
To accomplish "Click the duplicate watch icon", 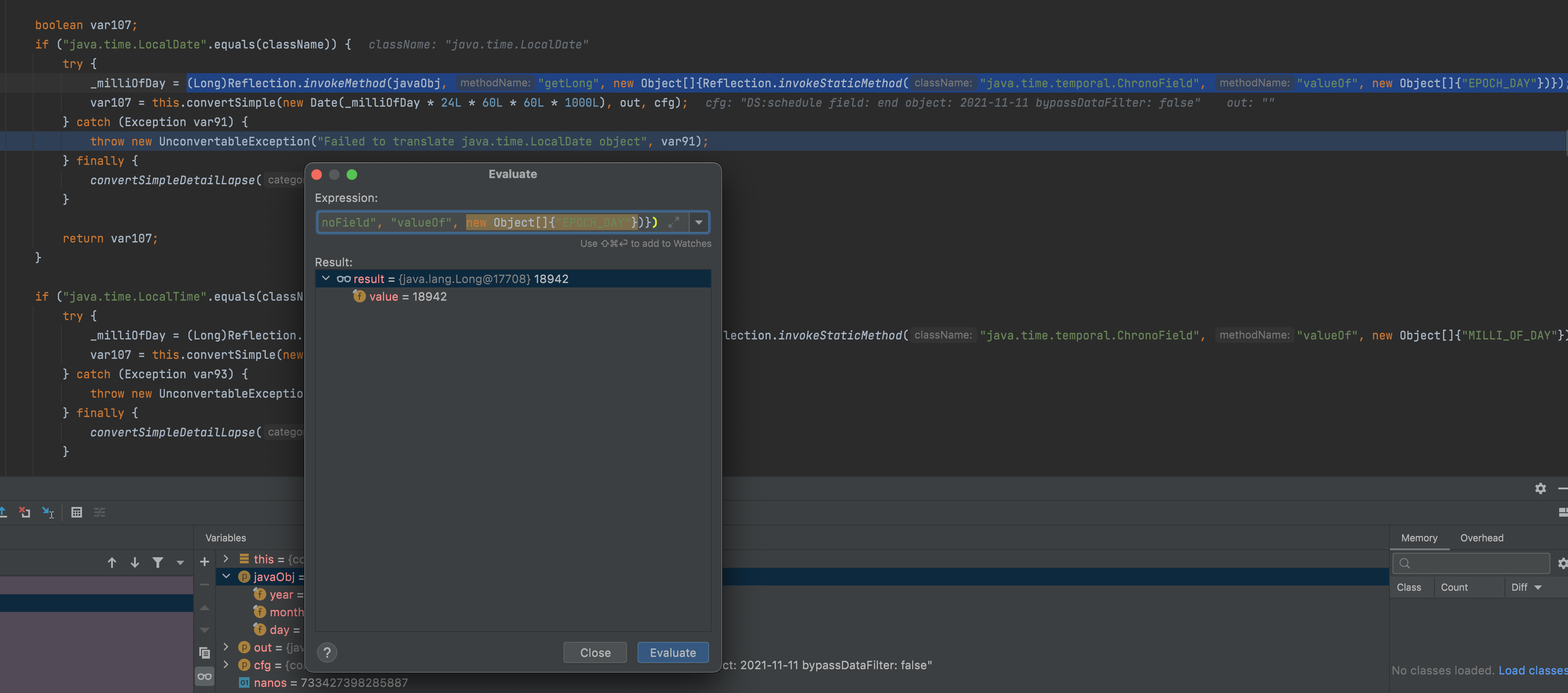I will point(205,653).
